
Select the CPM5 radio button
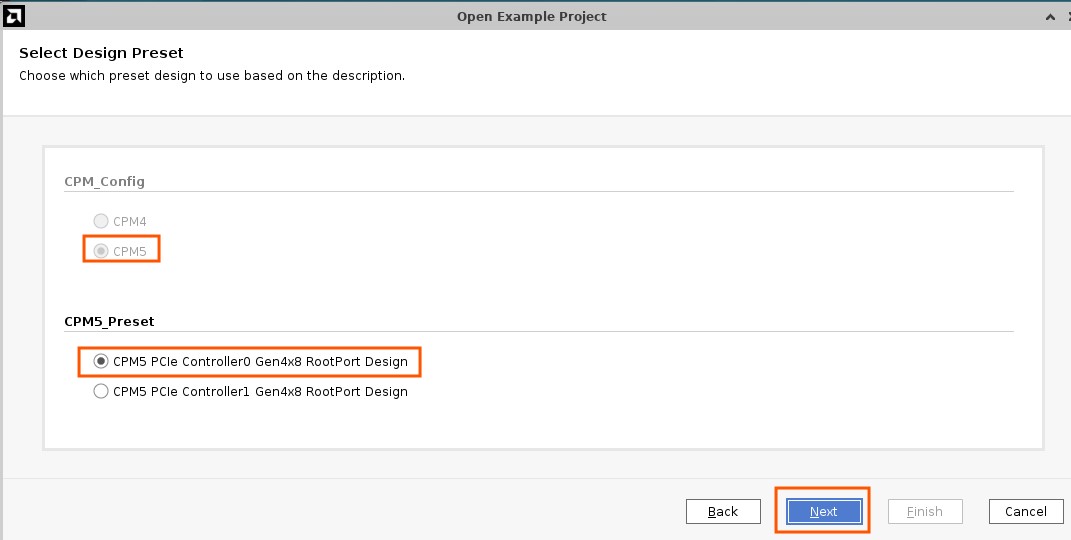coord(100,251)
